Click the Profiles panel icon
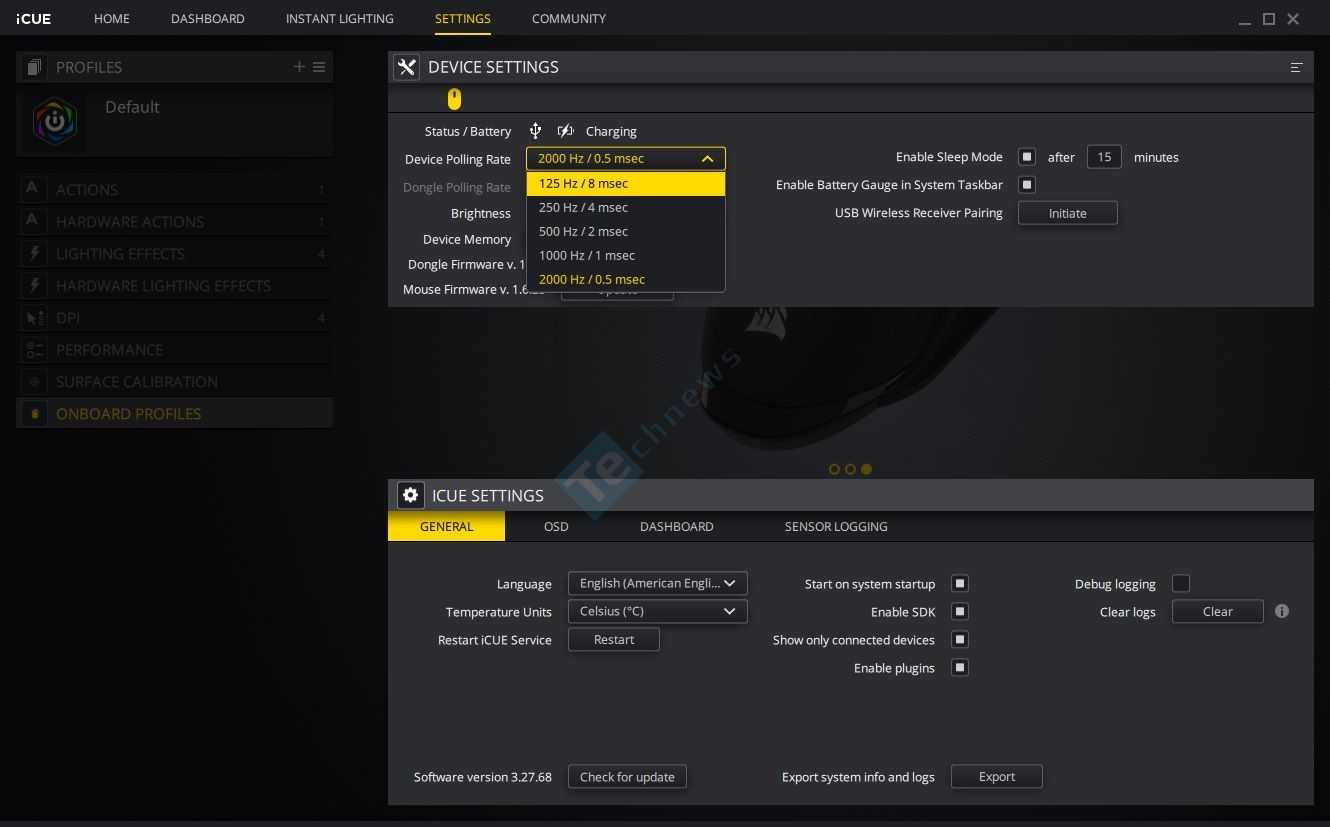The width and height of the screenshot is (1330, 827). click(x=35, y=67)
